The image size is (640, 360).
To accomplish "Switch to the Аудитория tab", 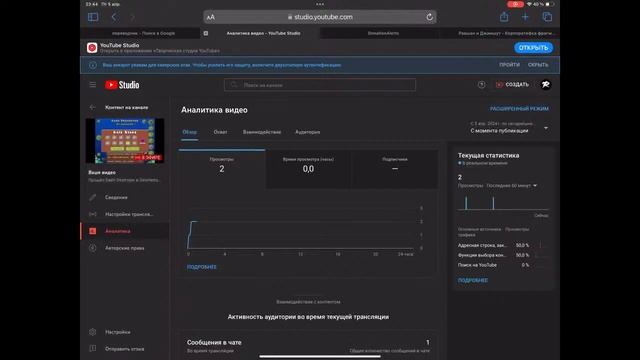I will 307,132.
